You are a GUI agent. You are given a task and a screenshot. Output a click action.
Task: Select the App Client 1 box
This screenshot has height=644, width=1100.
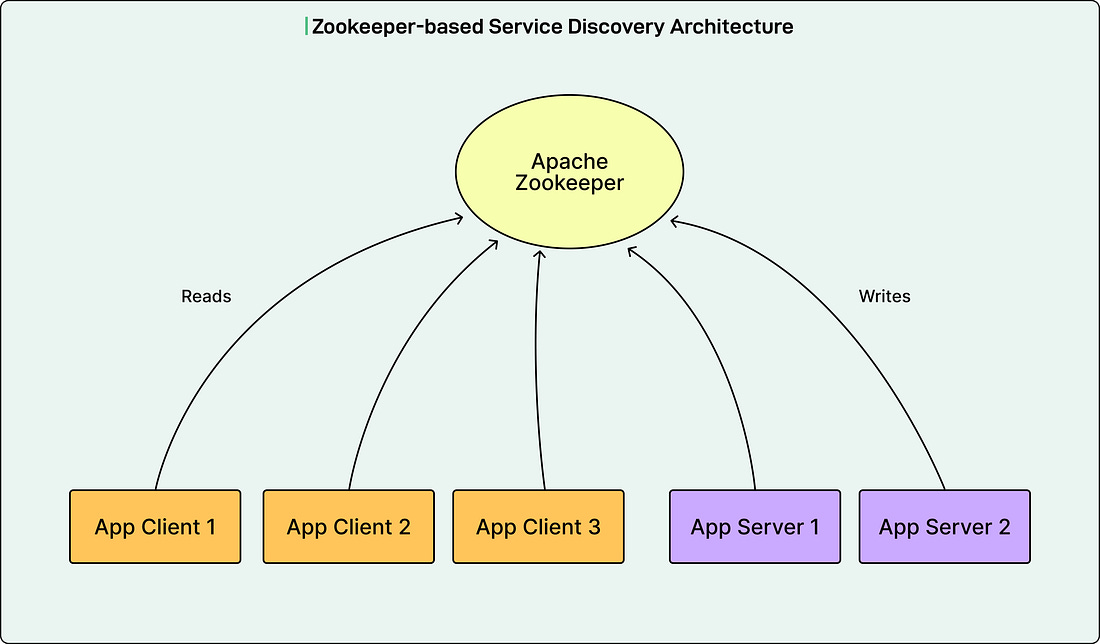[x=155, y=527]
